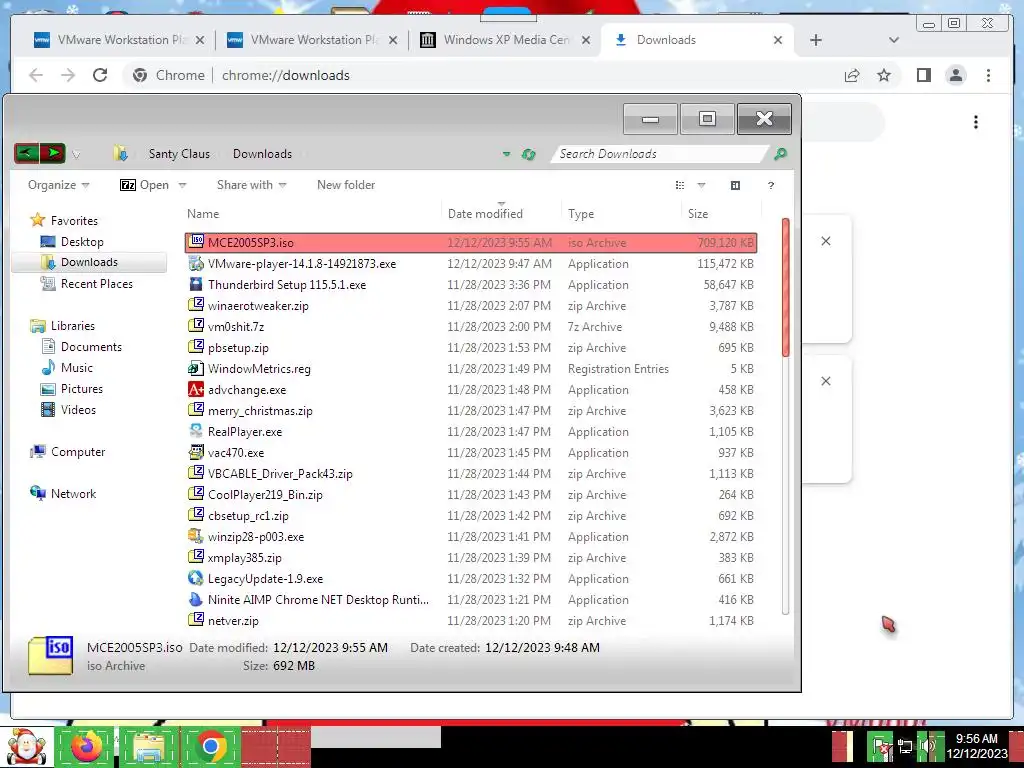Click the search magnifier icon
Image resolution: width=1024 pixels, height=768 pixels.
click(780, 154)
